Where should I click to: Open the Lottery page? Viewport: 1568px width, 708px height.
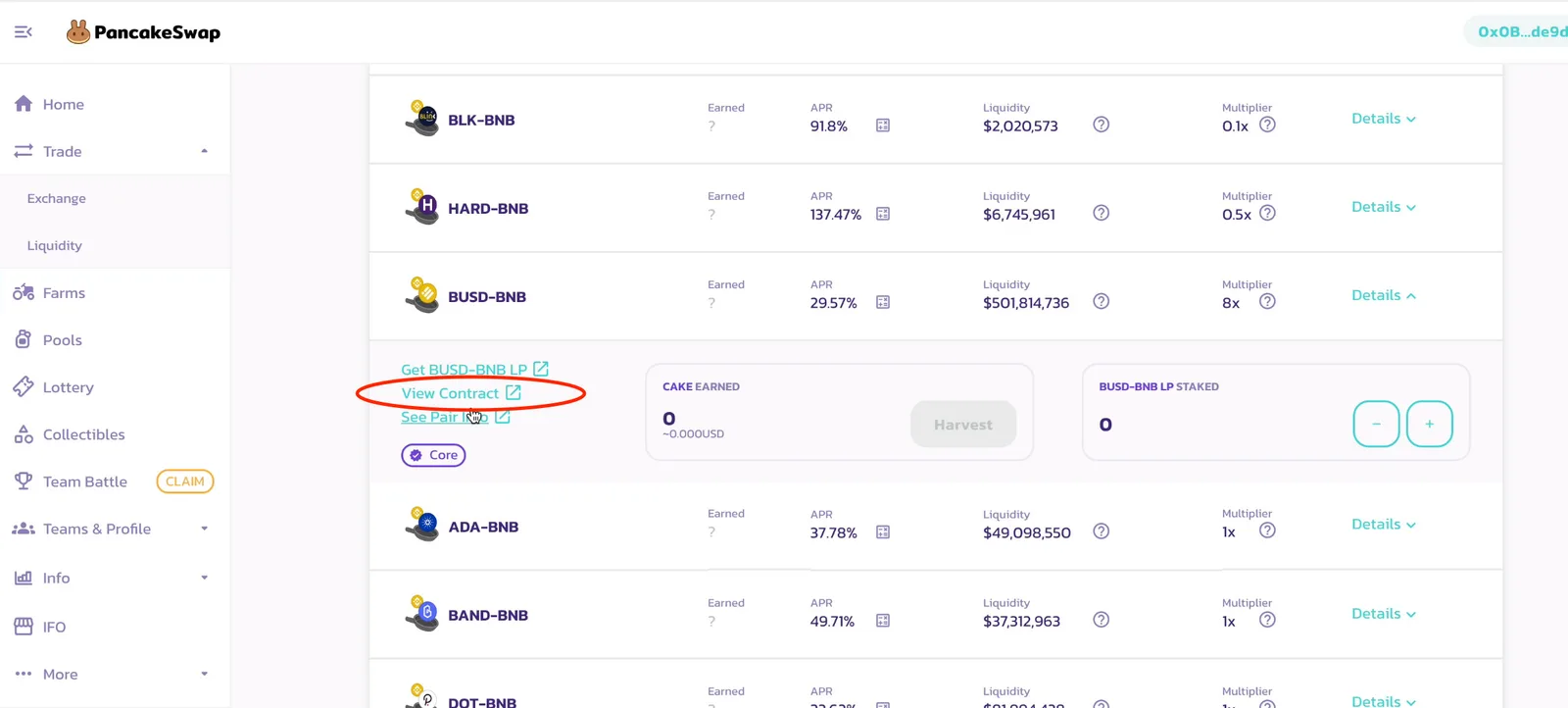pos(69,387)
